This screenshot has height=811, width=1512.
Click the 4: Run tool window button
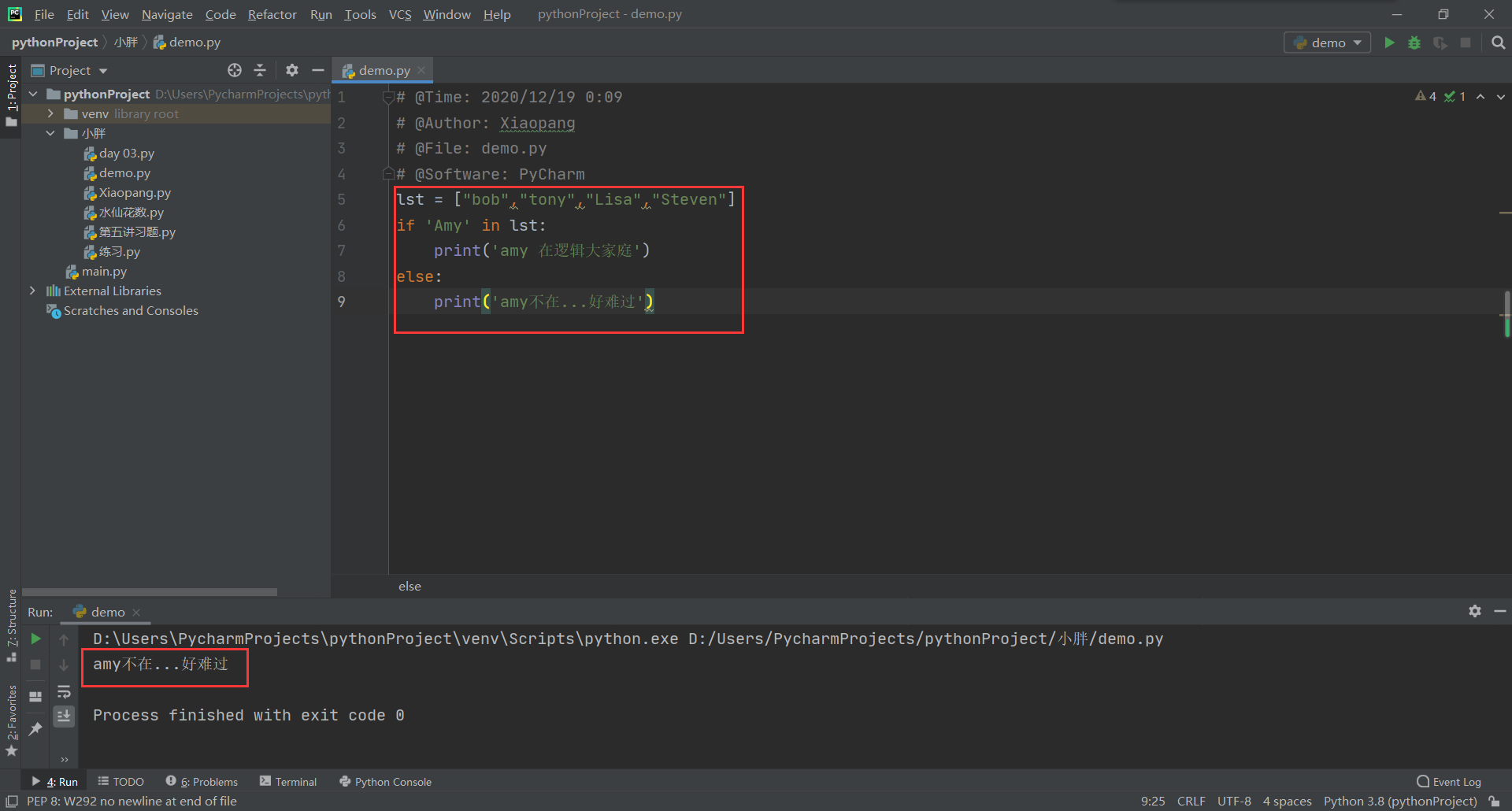coord(55,781)
